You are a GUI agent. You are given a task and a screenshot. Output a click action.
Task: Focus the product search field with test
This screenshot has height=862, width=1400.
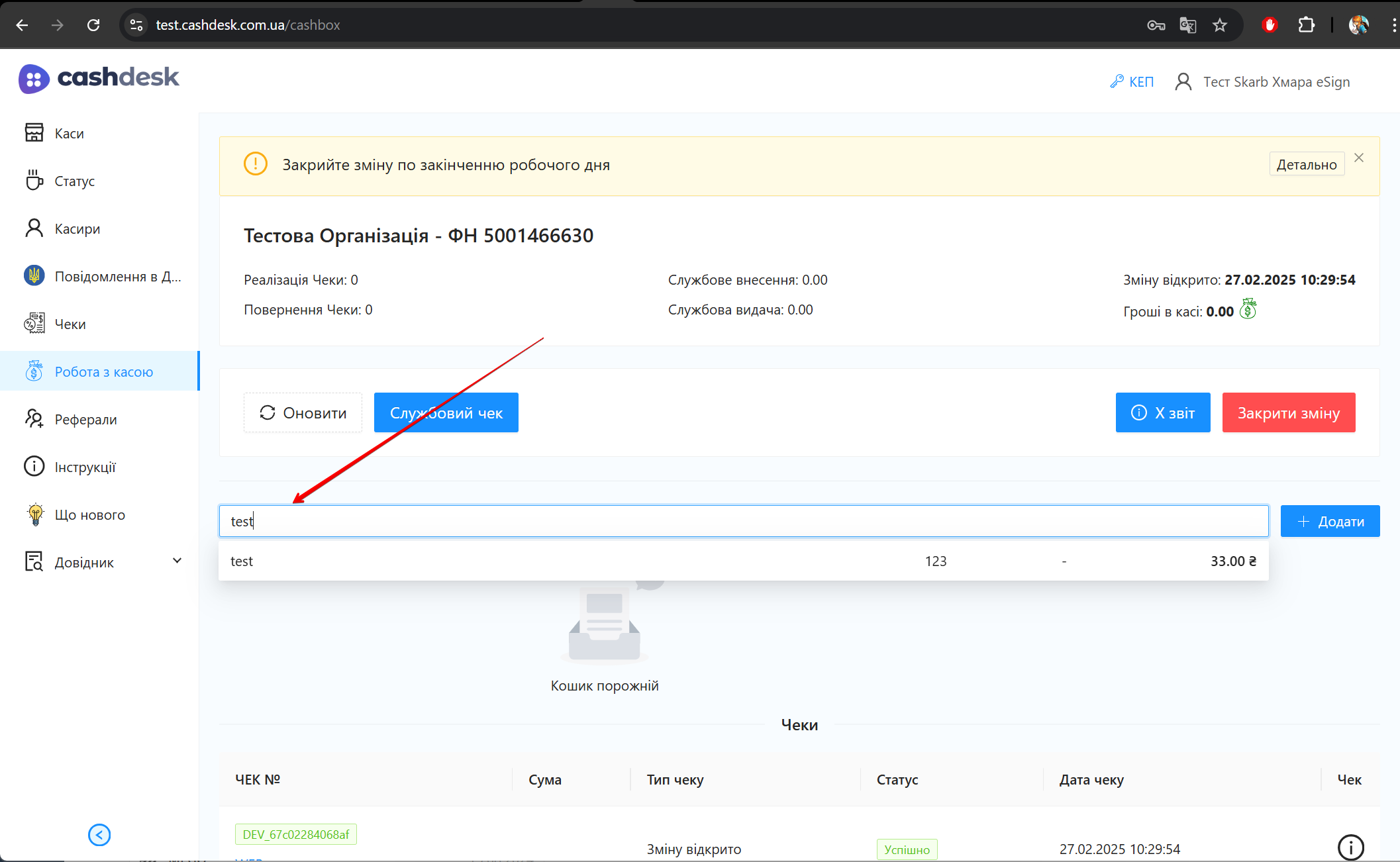point(743,522)
